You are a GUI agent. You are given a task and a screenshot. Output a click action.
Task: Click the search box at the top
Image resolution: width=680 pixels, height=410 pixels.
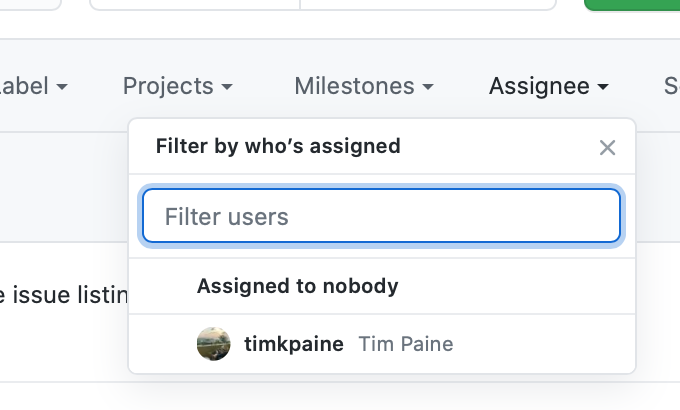point(323,5)
